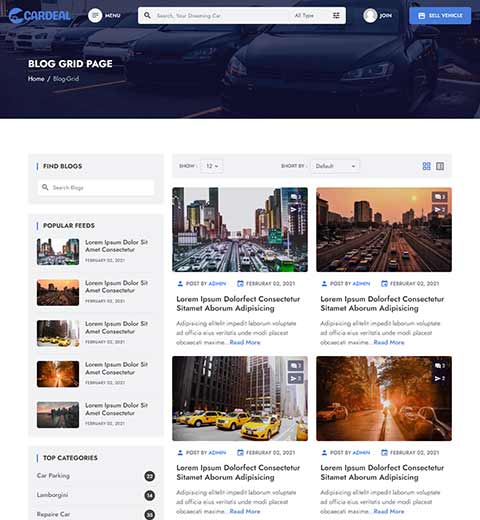Viewport: 480px width, 520px height.
Task: Click calendar icon under highway city post
Action: pyautogui.click(x=240, y=284)
